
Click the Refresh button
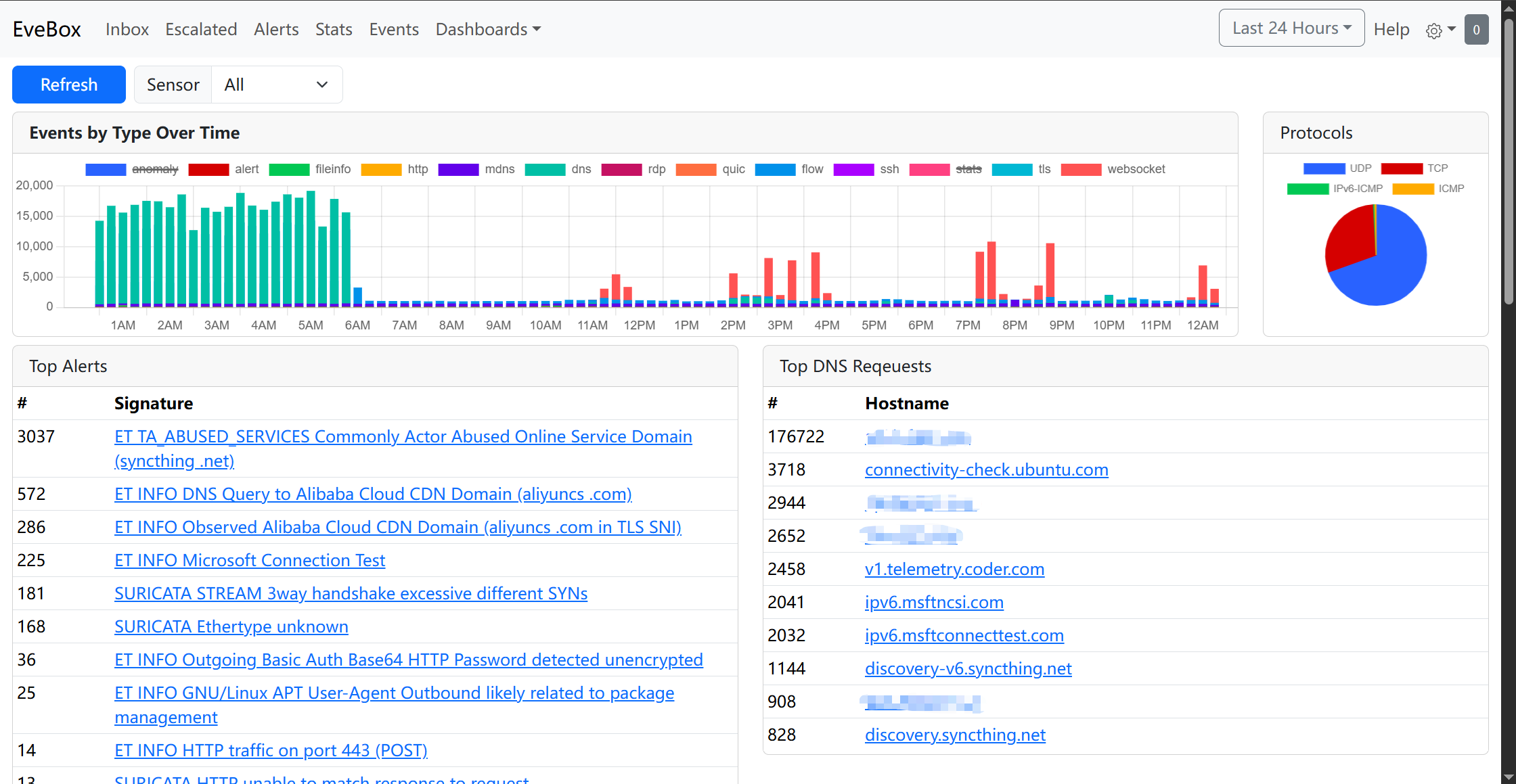coord(69,85)
